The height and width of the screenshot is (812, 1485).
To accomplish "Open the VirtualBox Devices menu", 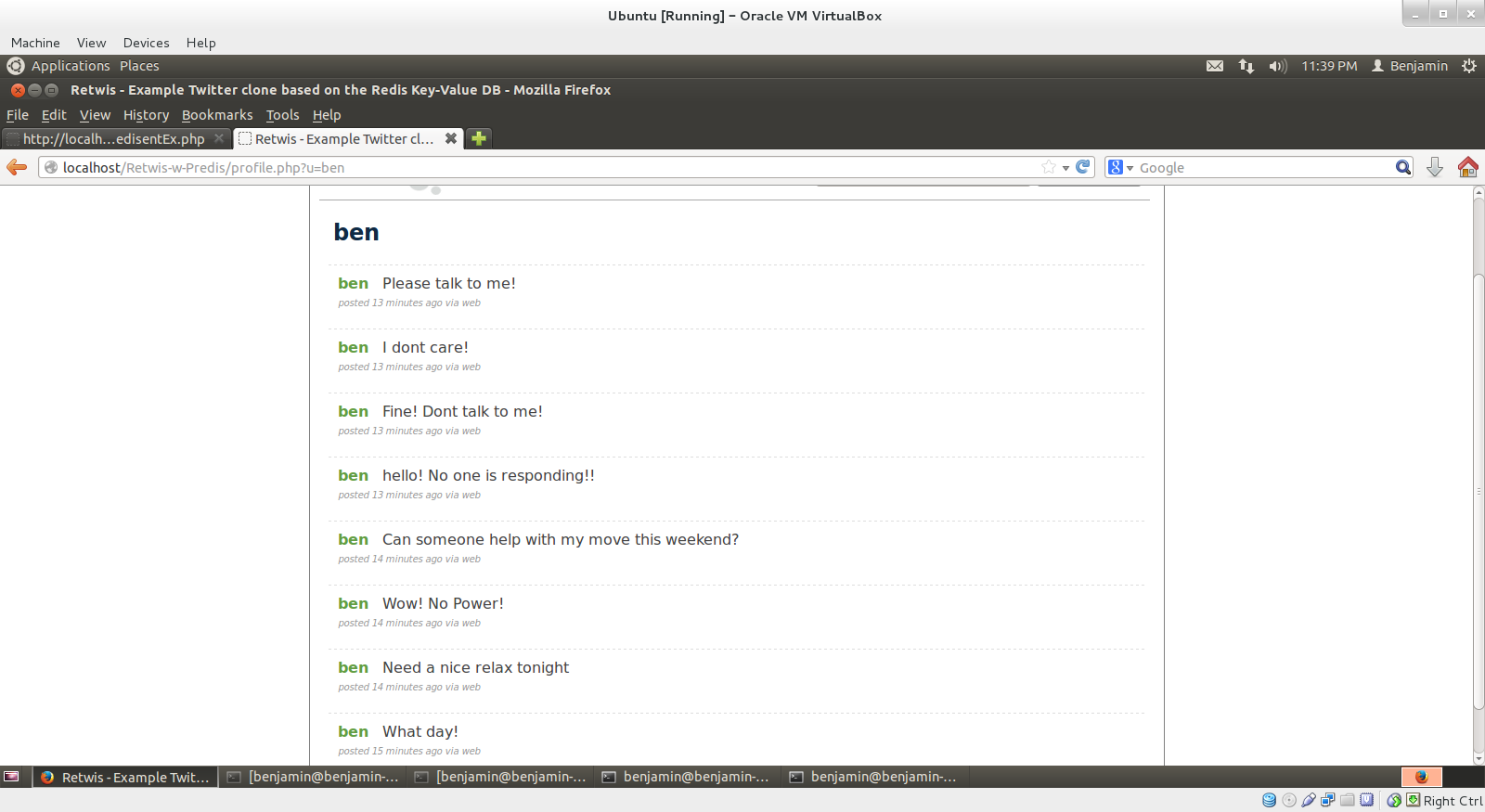I will coord(147,43).
